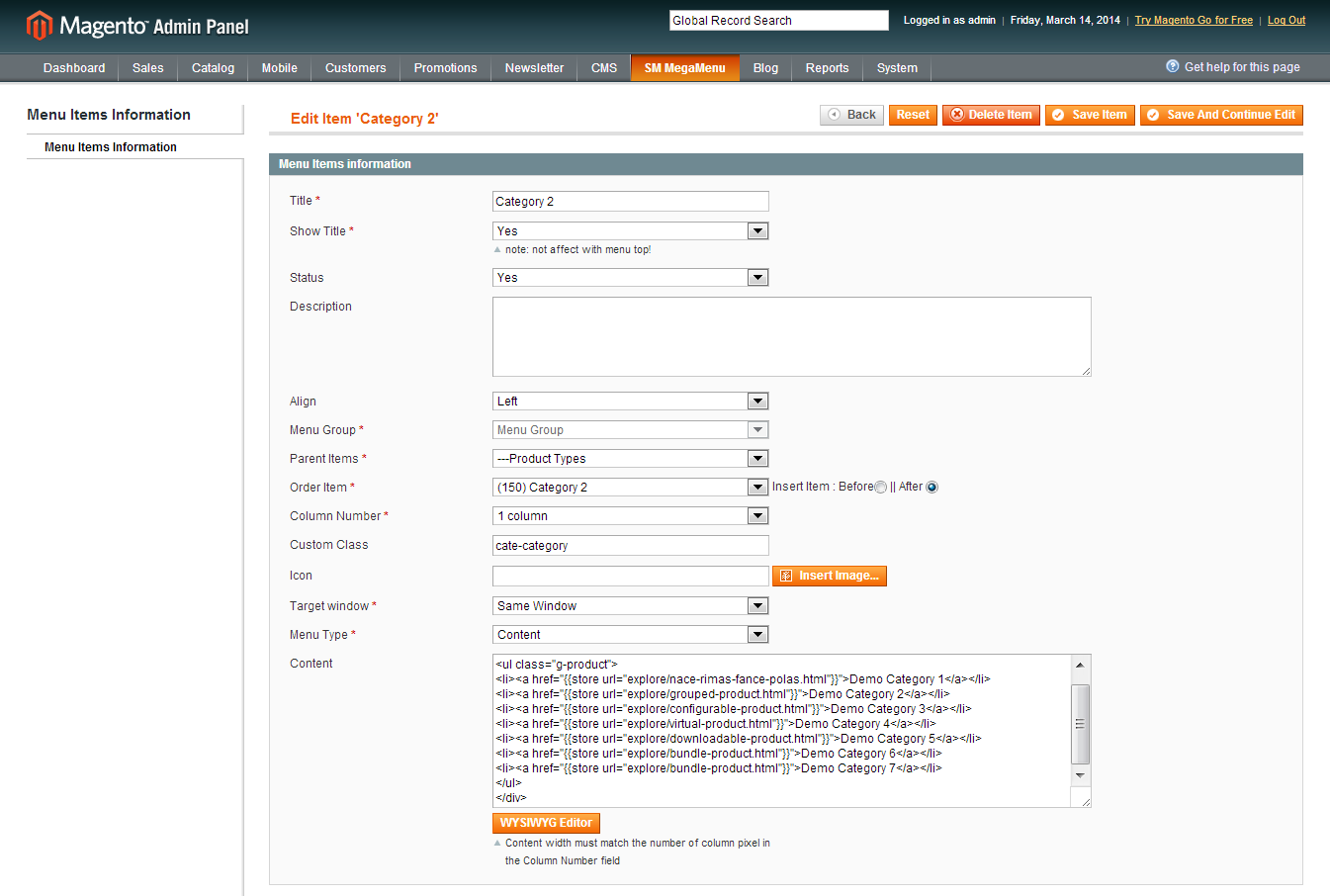This screenshot has width=1330, height=896.
Task: Click 'Get help for this page' link
Action: coord(1242,67)
